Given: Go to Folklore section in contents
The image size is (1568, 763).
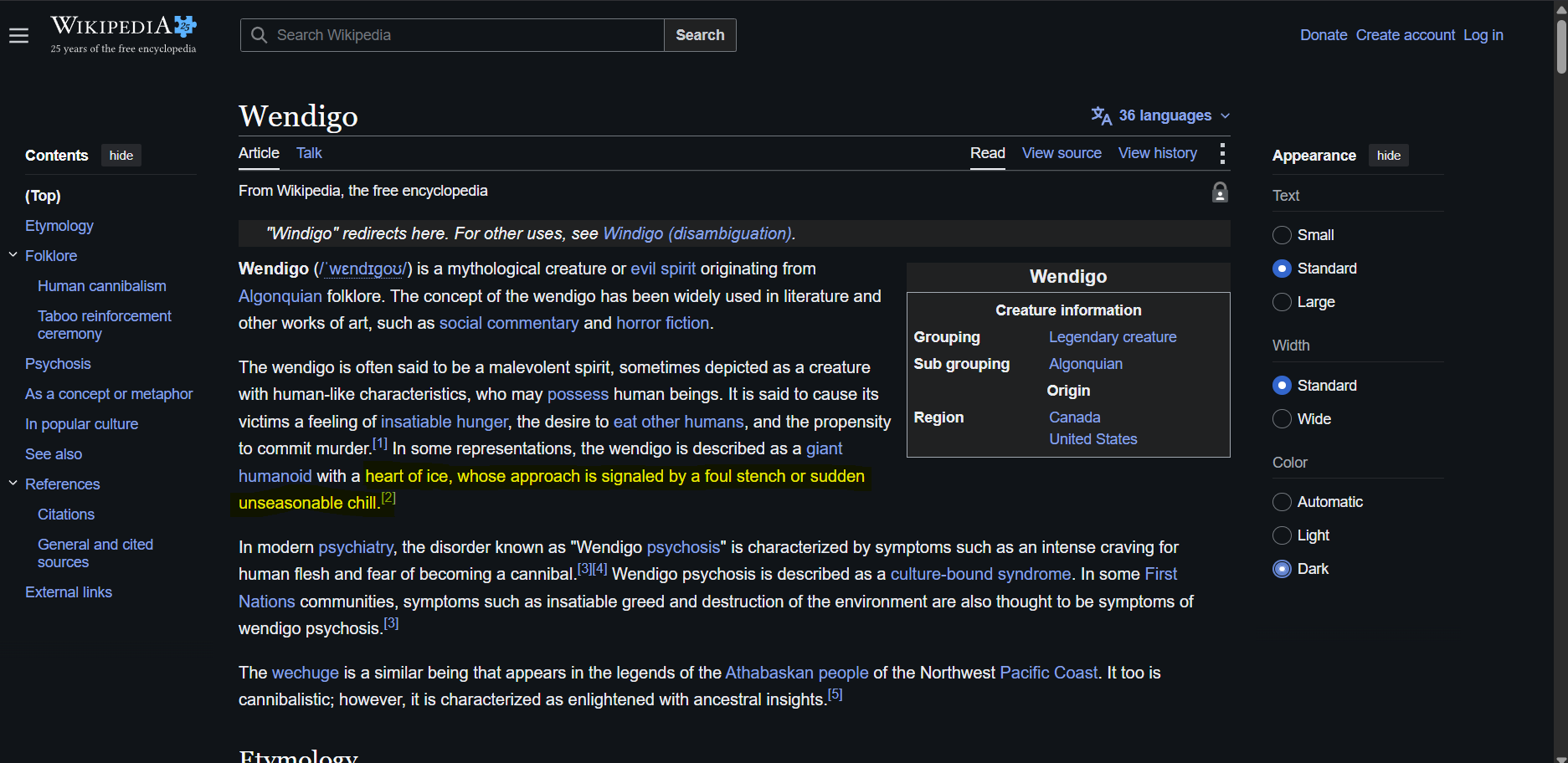Looking at the screenshot, I should coord(51,256).
